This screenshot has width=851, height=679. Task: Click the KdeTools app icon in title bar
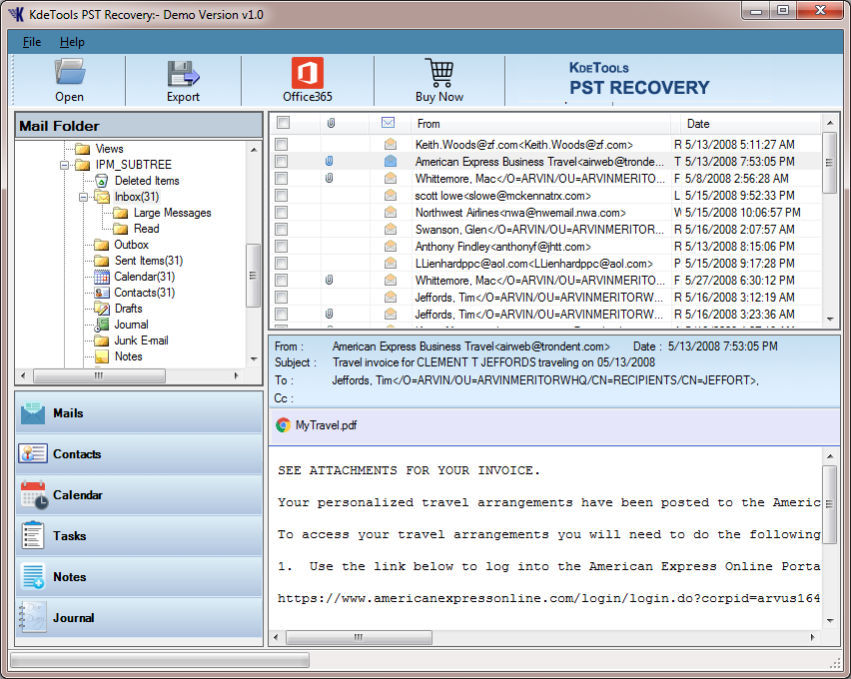click(16, 14)
